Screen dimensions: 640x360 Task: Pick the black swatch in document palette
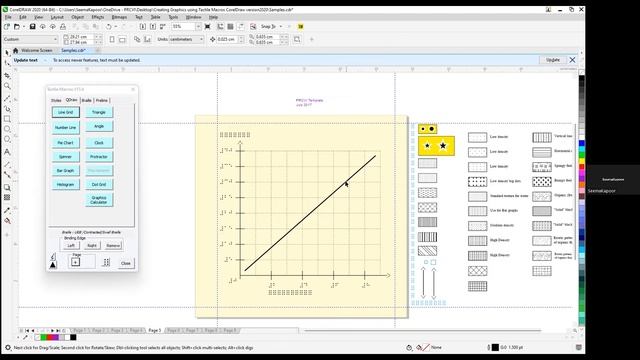tap(73, 338)
